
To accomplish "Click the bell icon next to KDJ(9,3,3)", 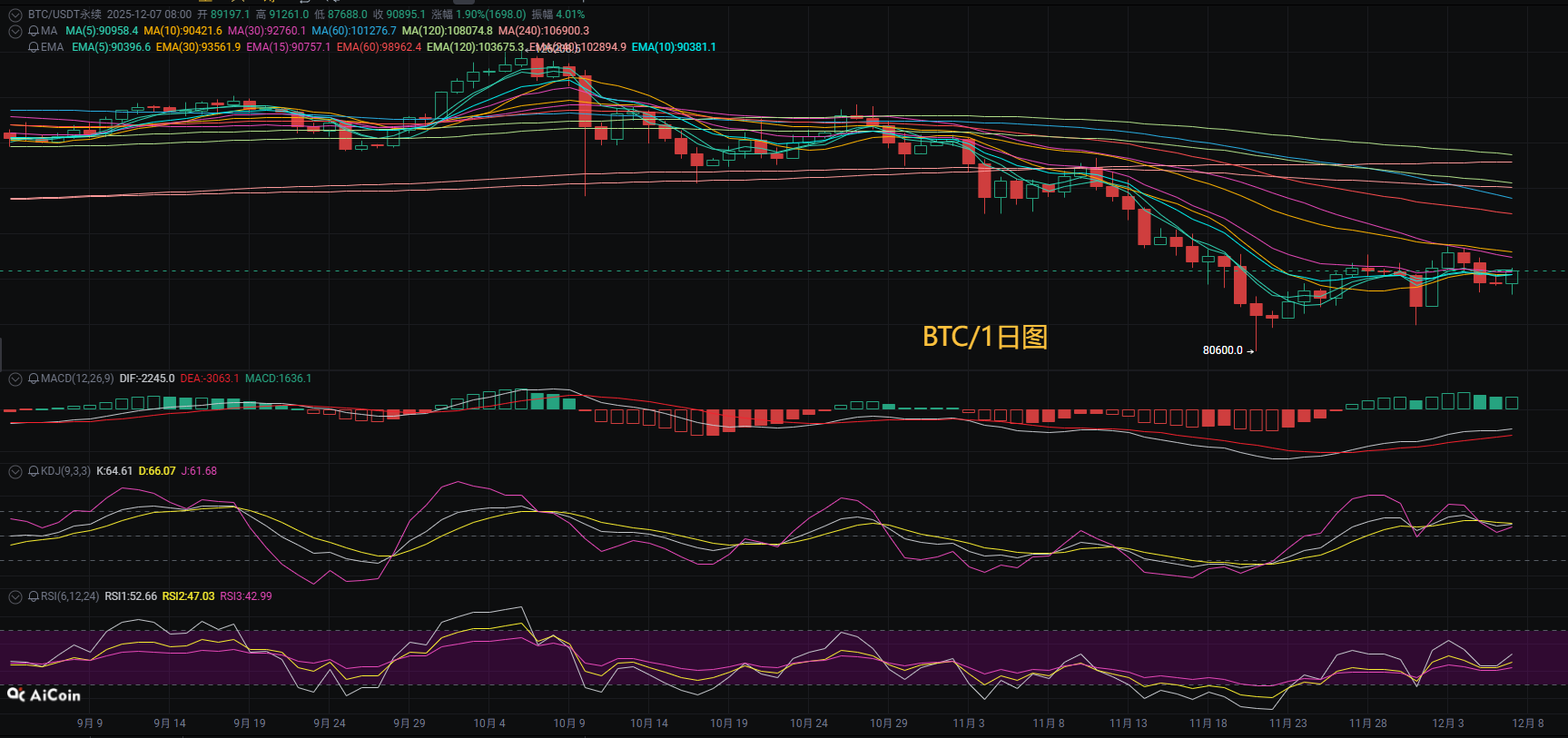I will (34, 471).
